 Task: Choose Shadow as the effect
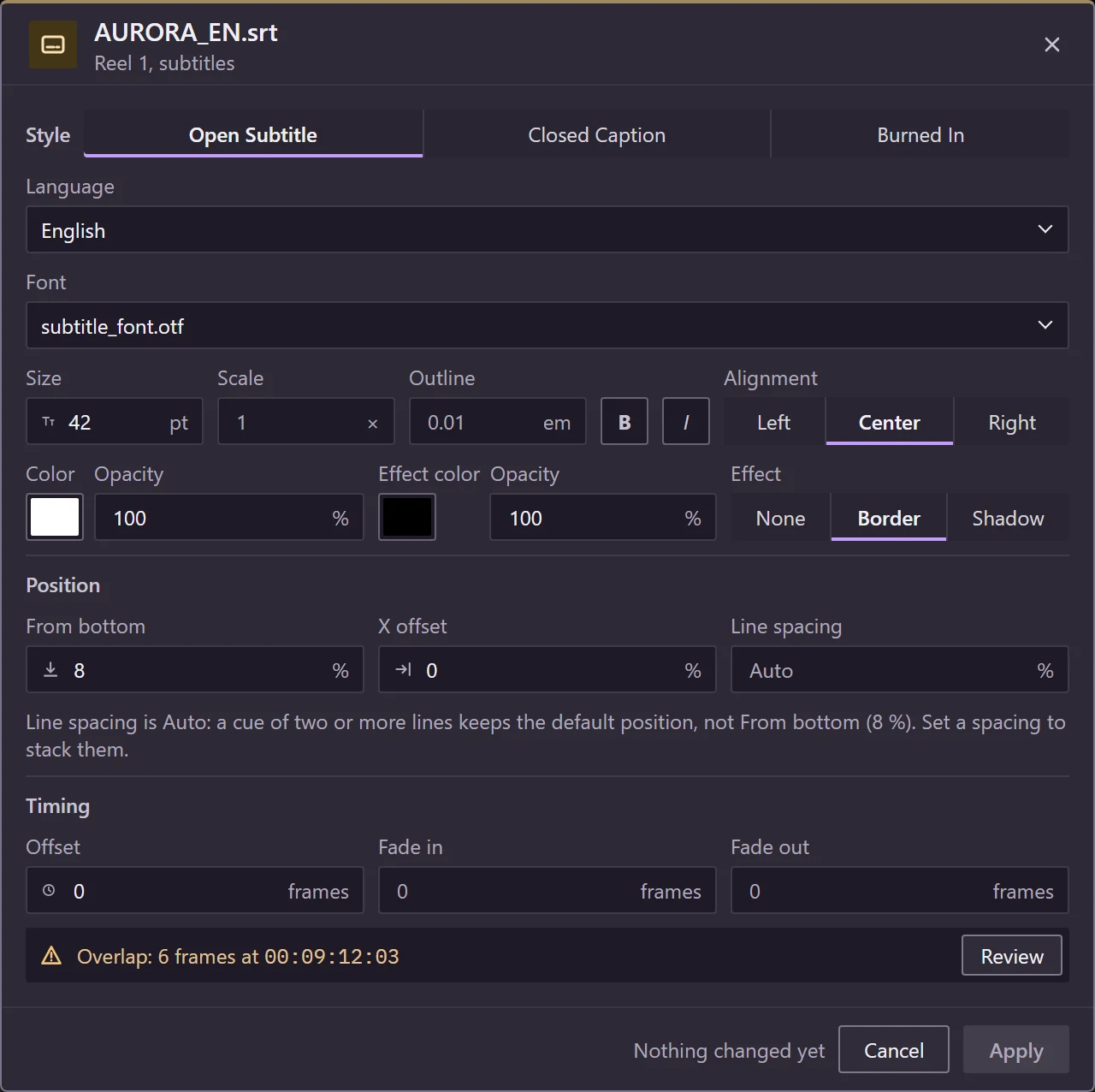tap(1009, 518)
